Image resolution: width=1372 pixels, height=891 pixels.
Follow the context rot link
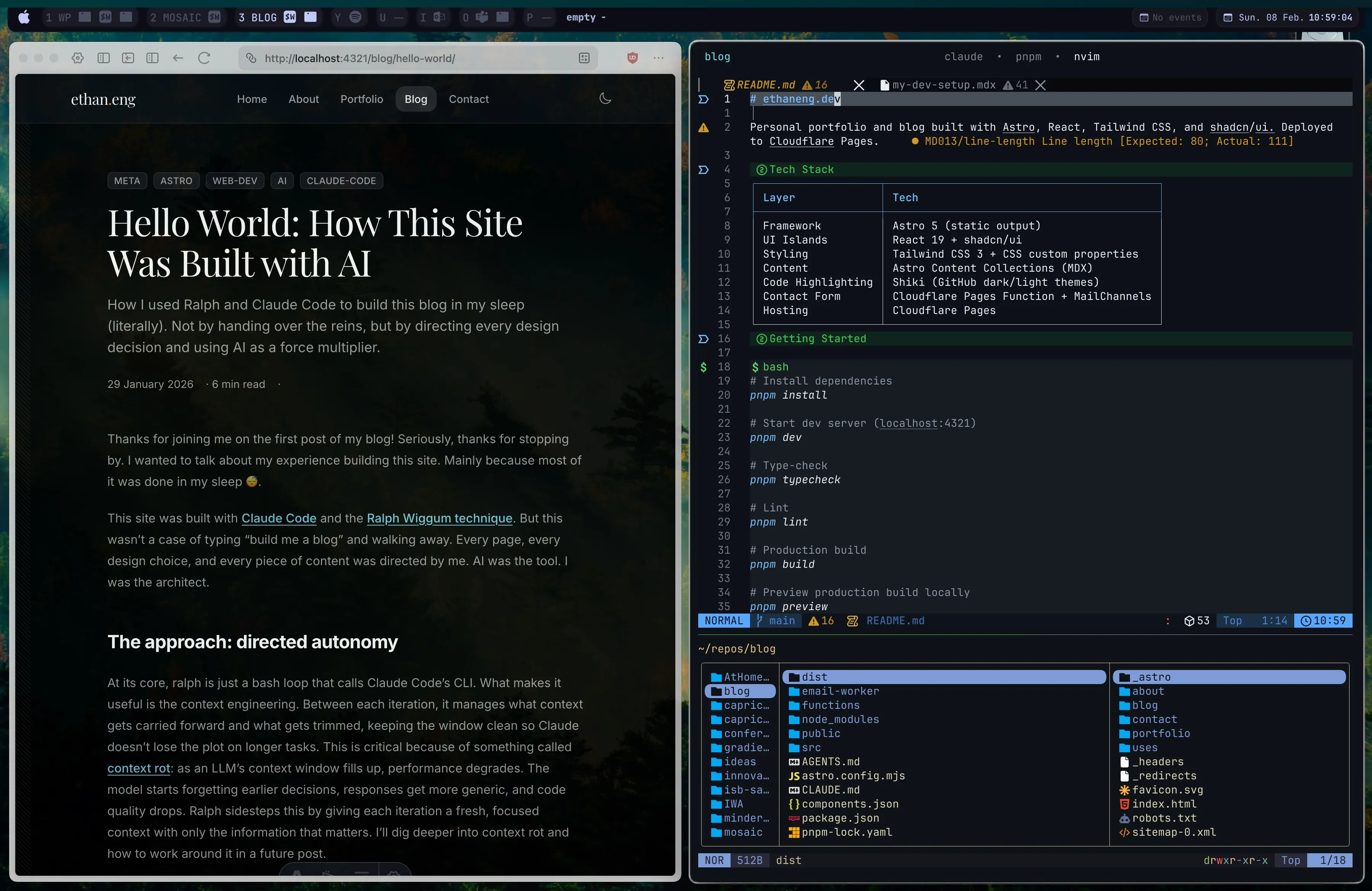click(139, 768)
